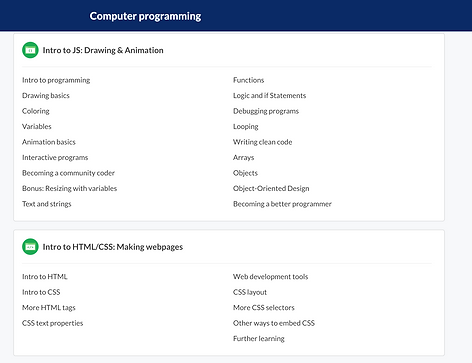The image size is (472, 363).
Task: Open the Writing clean code unit
Action: [262, 142]
